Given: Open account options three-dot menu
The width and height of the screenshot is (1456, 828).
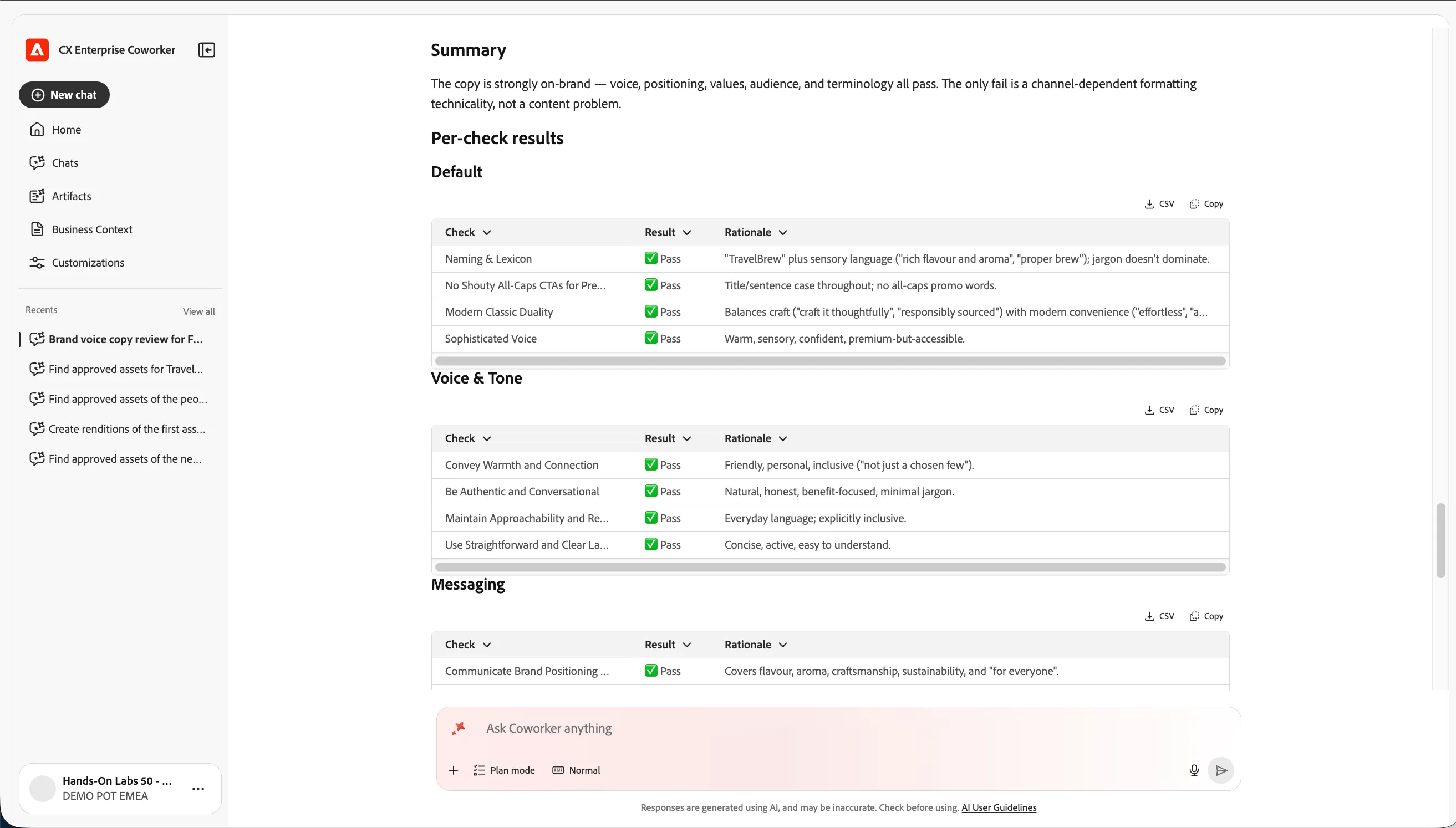Looking at the screenshot, I should [x=198, y=789].
